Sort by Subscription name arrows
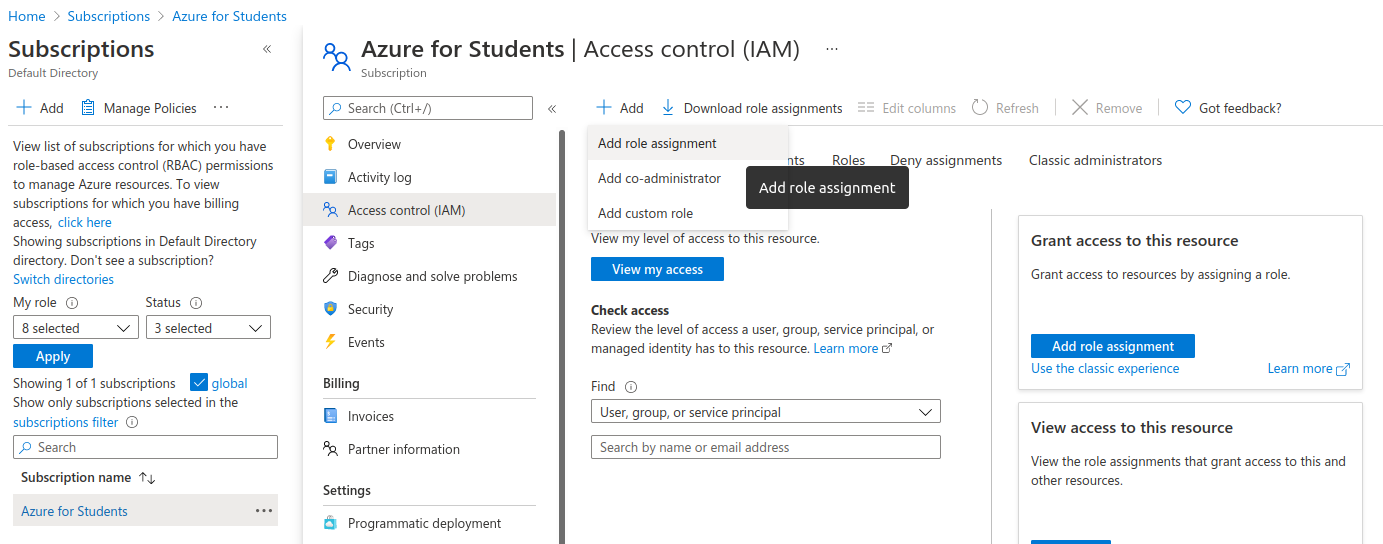 point(147,478)
